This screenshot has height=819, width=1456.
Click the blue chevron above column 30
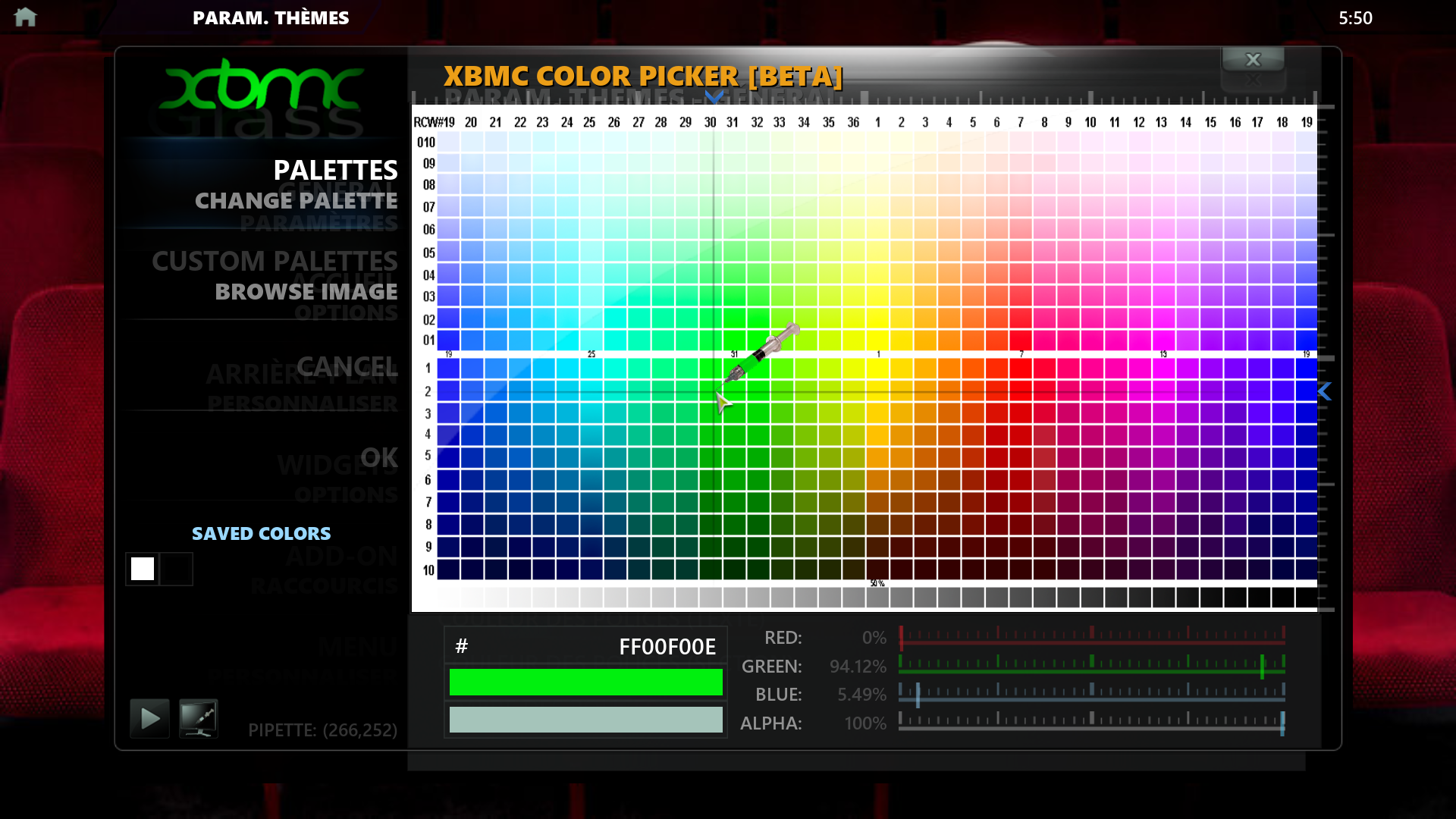tap(714, 97)
